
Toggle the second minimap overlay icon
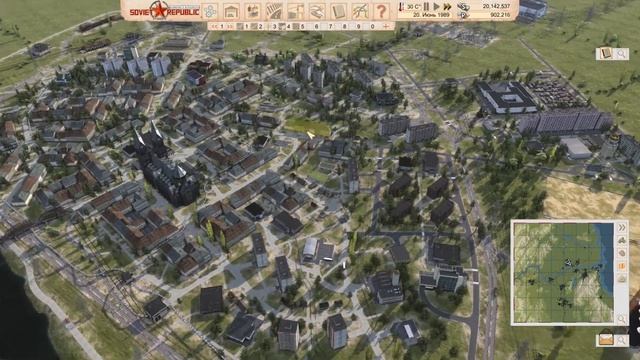point(621,253)
